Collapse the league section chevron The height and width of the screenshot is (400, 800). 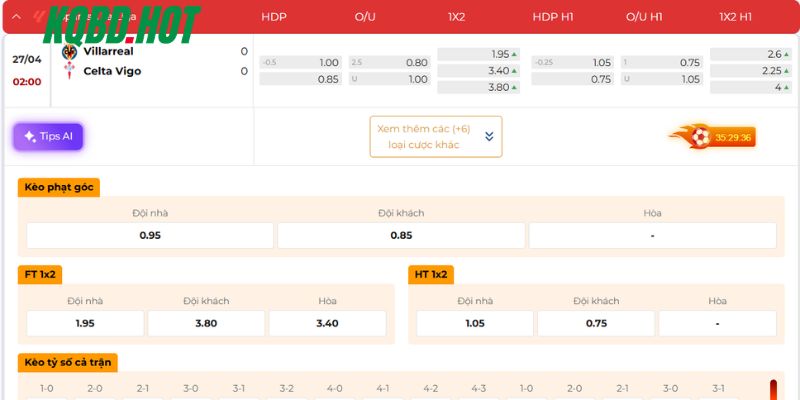click(16, 16)
